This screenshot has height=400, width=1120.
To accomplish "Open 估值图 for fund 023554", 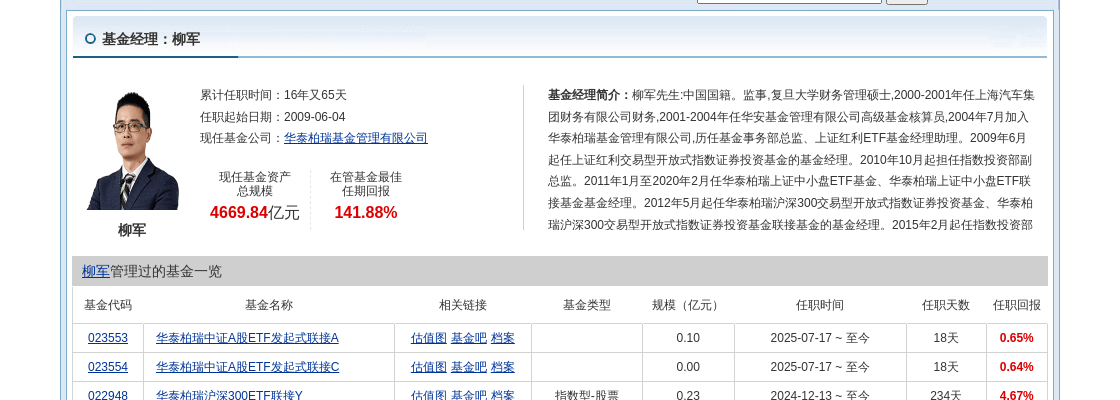I will coord(429,367).
